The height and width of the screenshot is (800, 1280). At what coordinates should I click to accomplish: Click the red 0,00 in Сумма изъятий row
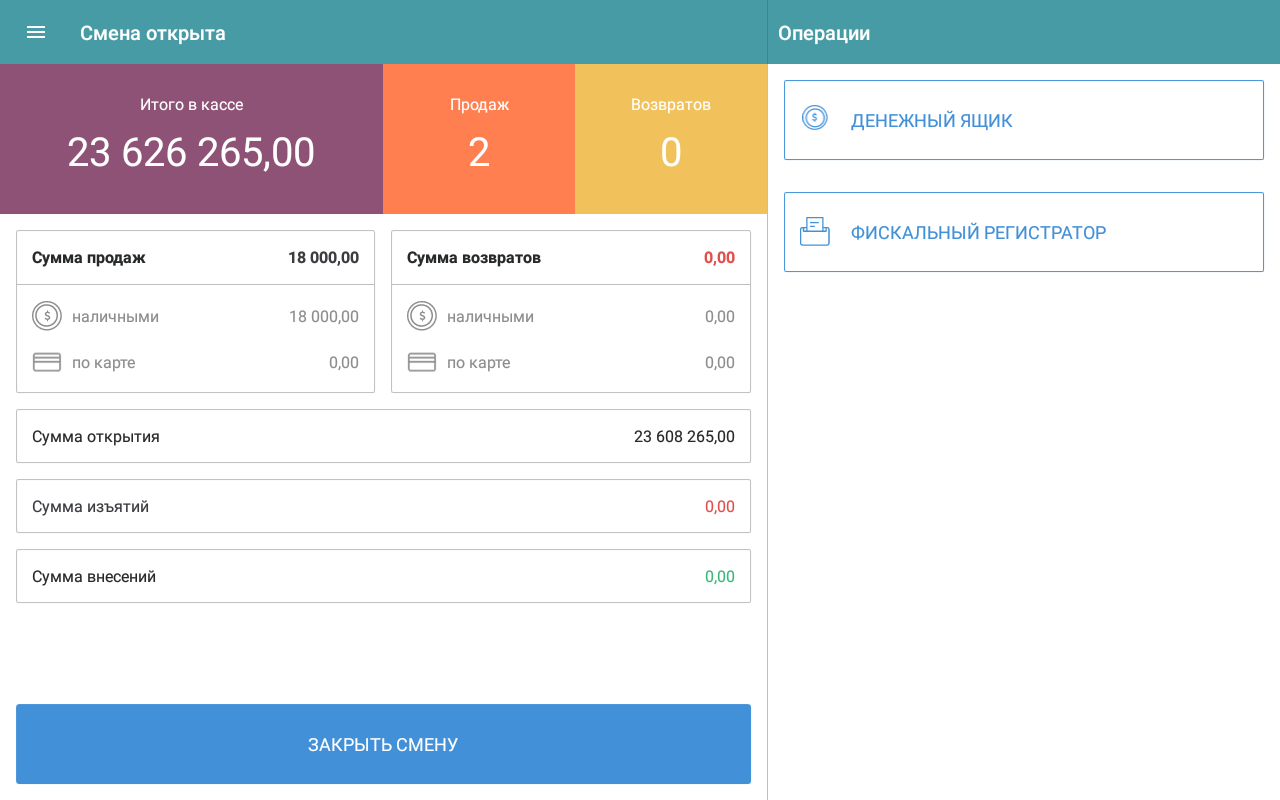(720, 507)
